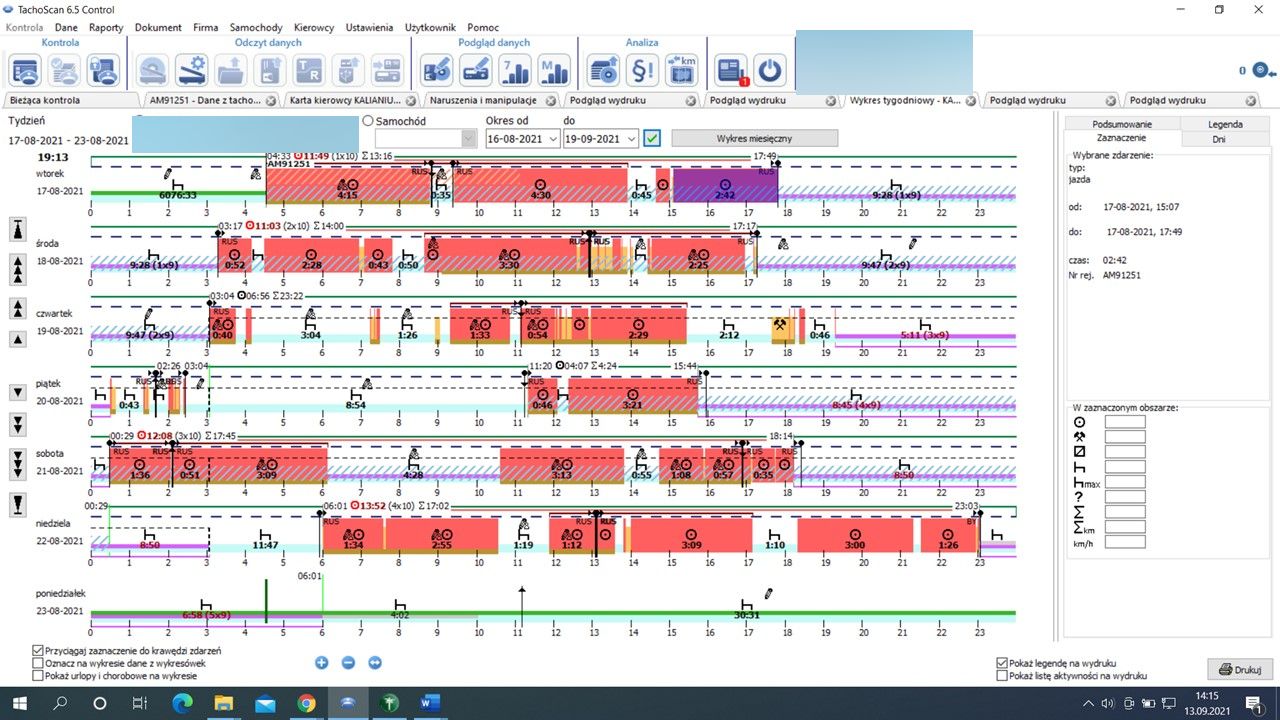Select the Samochód radio button
Screen dimensions: 1280x720
pyautogui.click(x=368, y=121)
